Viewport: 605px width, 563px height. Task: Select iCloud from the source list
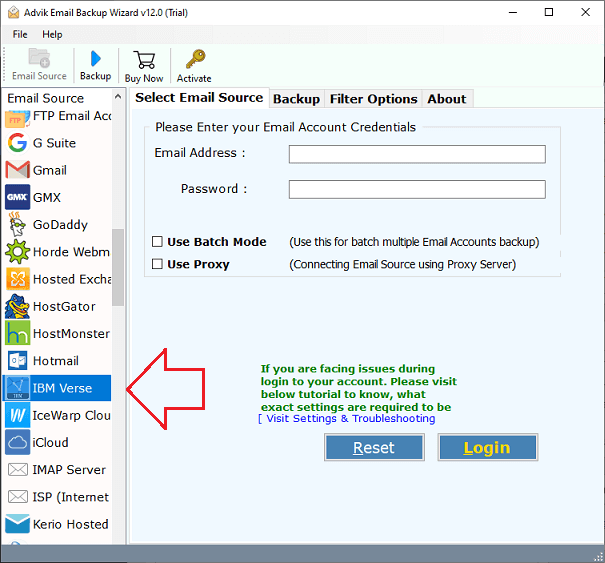pyautogui.click(x=50, y=442)
